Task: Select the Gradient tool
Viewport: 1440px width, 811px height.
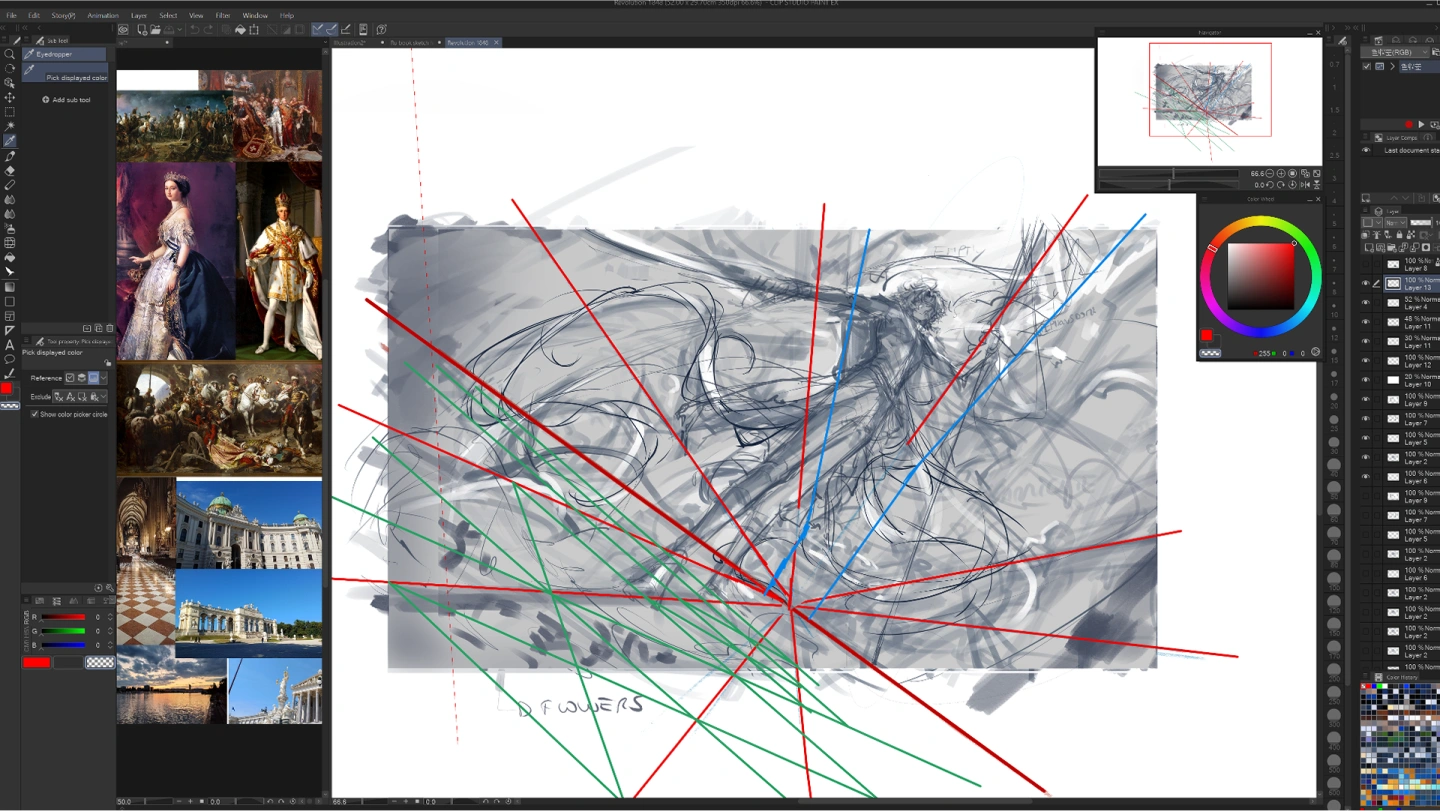Action: 9,286
